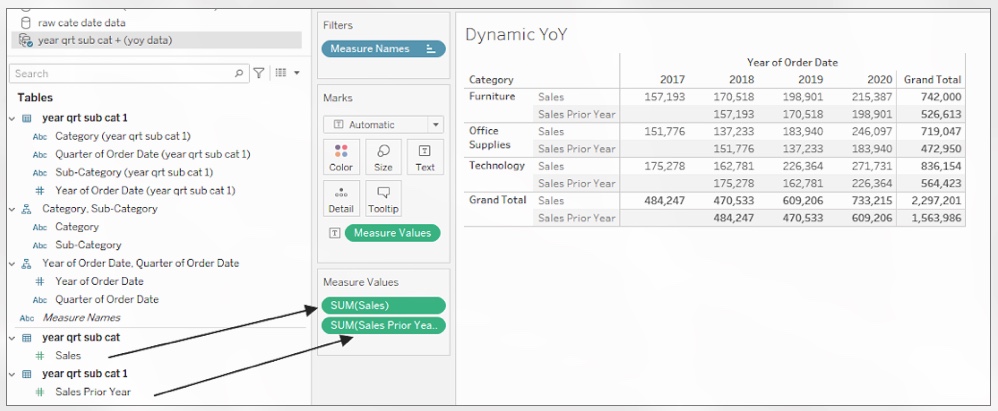The height and width of the screenshot is (411, 998).
Task: Select the SUM(Sales Prior Year) pill
Action: pos(383,325)
